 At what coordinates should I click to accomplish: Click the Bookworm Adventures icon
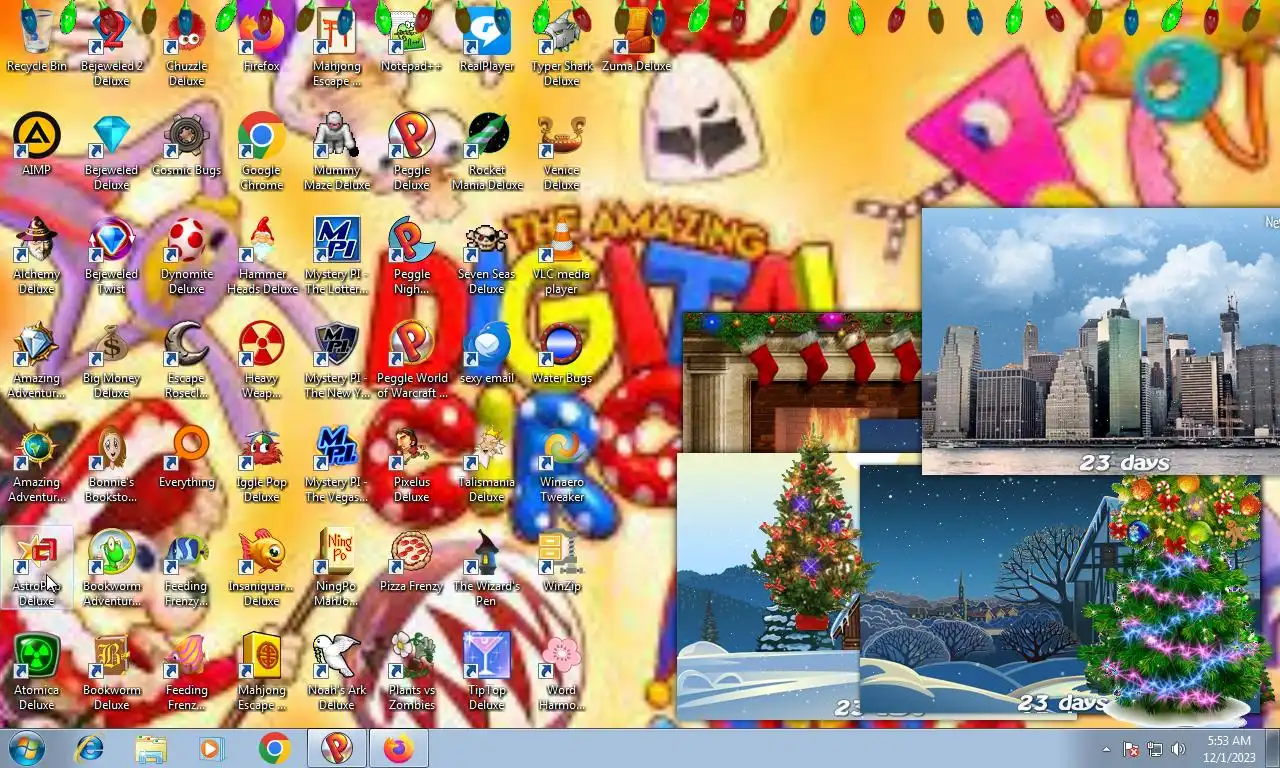pyautogui.click(x=111, y=567)
